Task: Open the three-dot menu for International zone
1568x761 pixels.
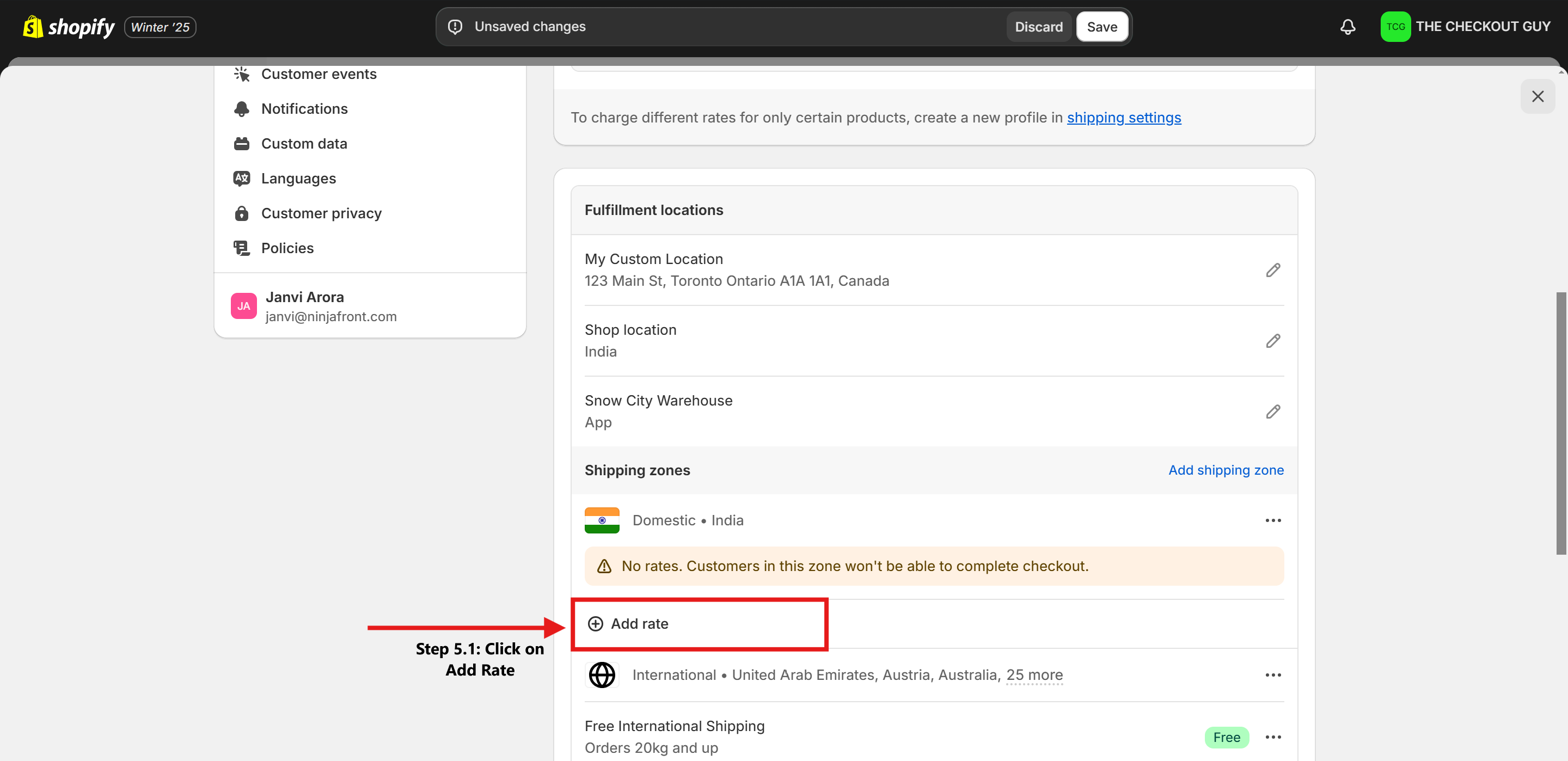Action: 1273,675
